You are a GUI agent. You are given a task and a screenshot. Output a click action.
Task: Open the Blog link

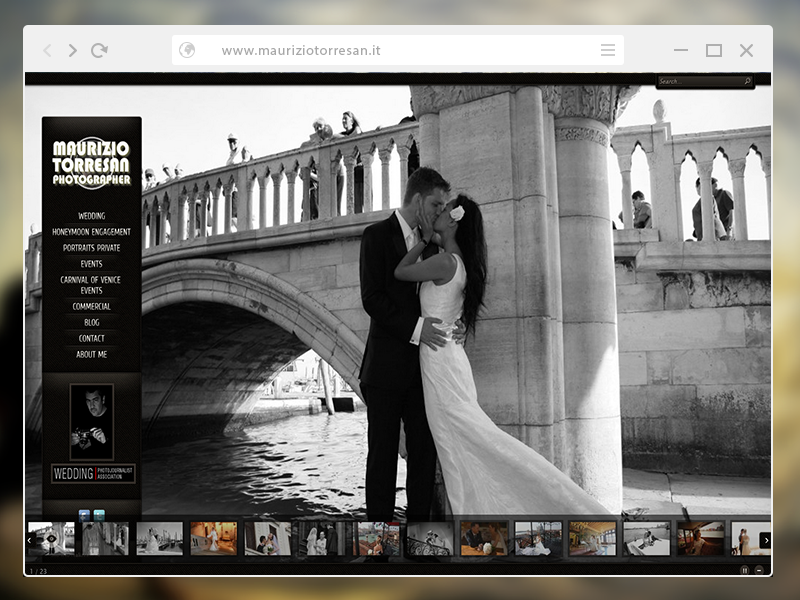click(x=92, y=323)
